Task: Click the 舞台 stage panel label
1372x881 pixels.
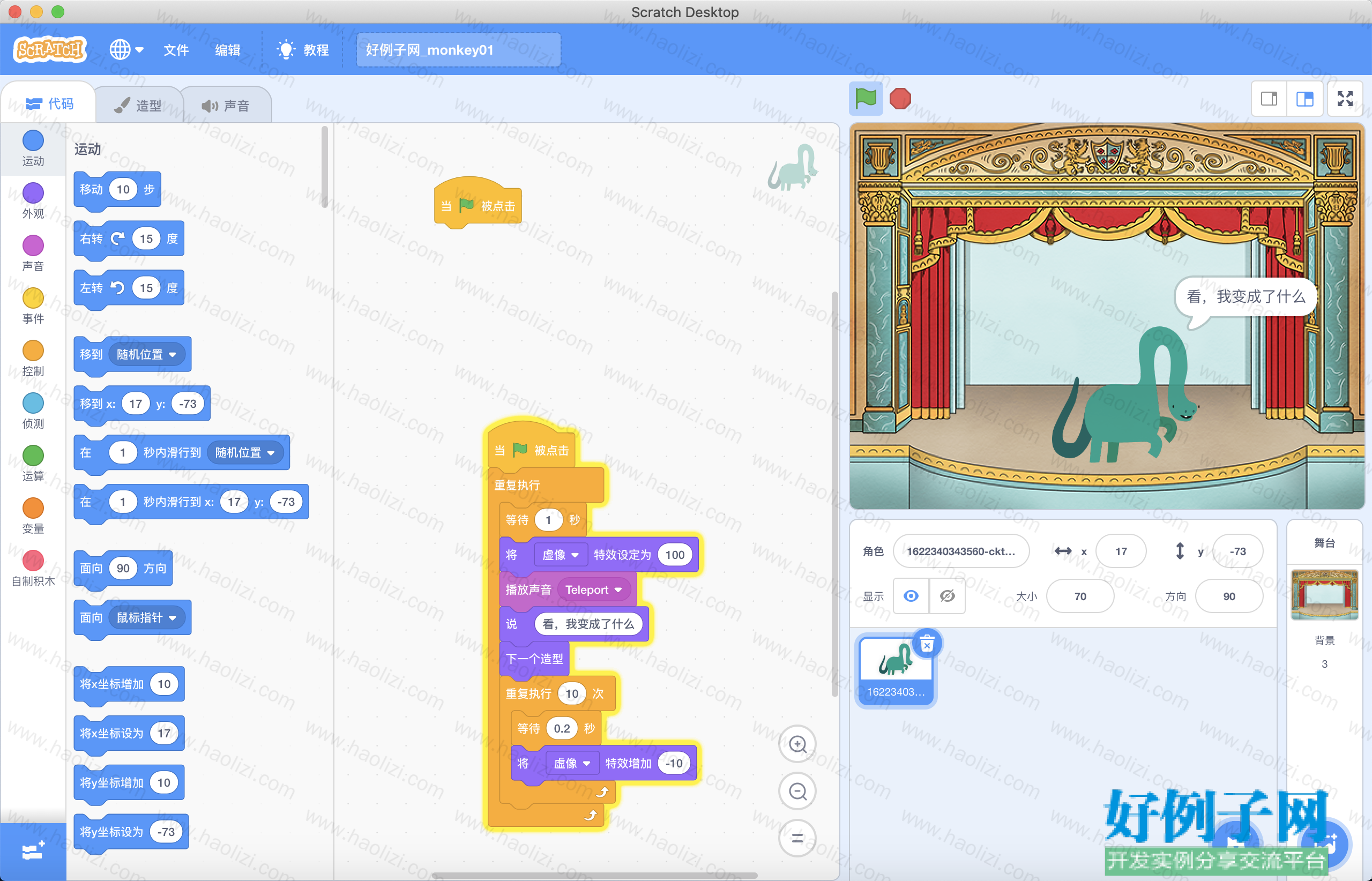Action: [1324, 543]
